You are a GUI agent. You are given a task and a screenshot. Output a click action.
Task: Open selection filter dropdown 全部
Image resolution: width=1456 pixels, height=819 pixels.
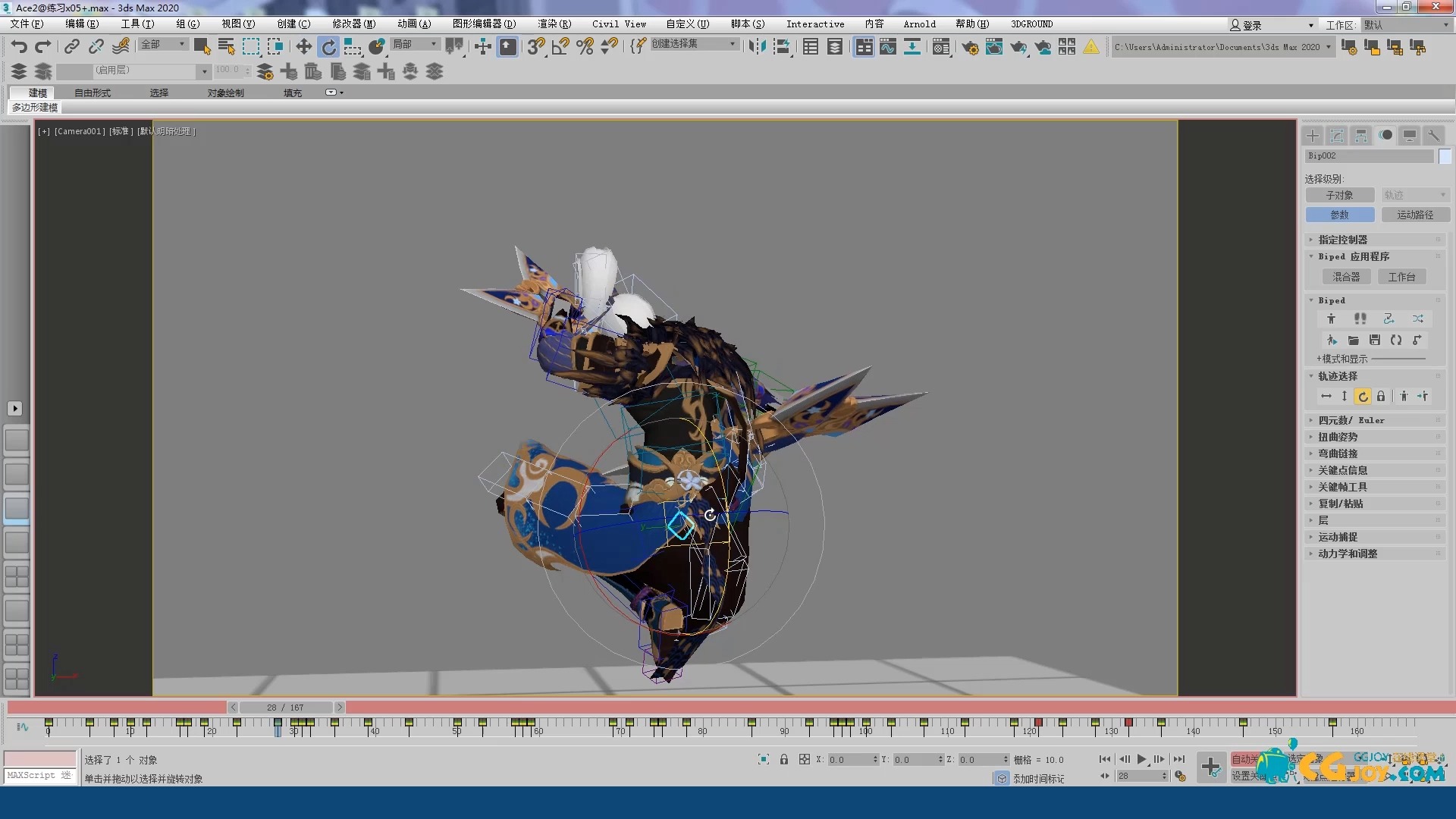tap(163, 45)
